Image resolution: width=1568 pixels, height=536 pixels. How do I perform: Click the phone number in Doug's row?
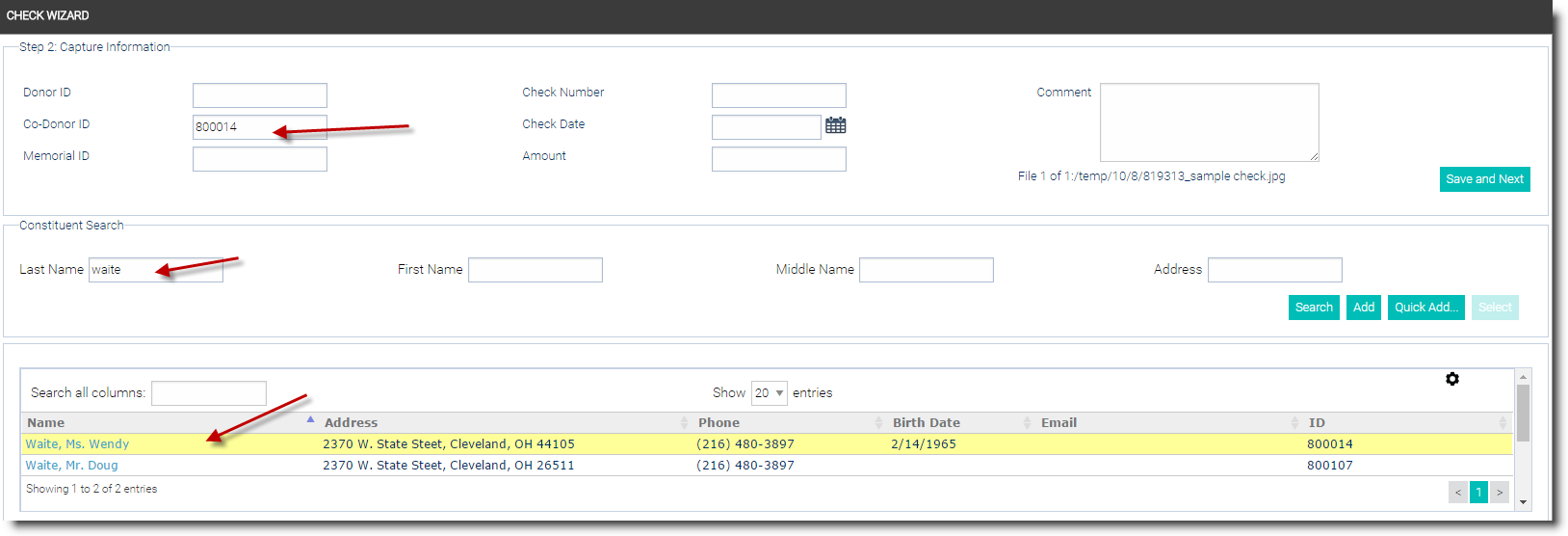[745, 466]
